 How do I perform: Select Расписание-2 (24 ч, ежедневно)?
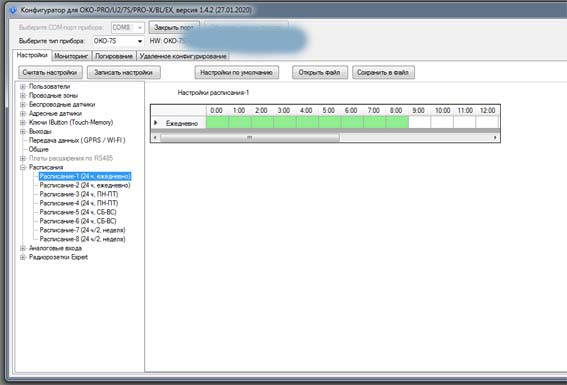[85, 185]
